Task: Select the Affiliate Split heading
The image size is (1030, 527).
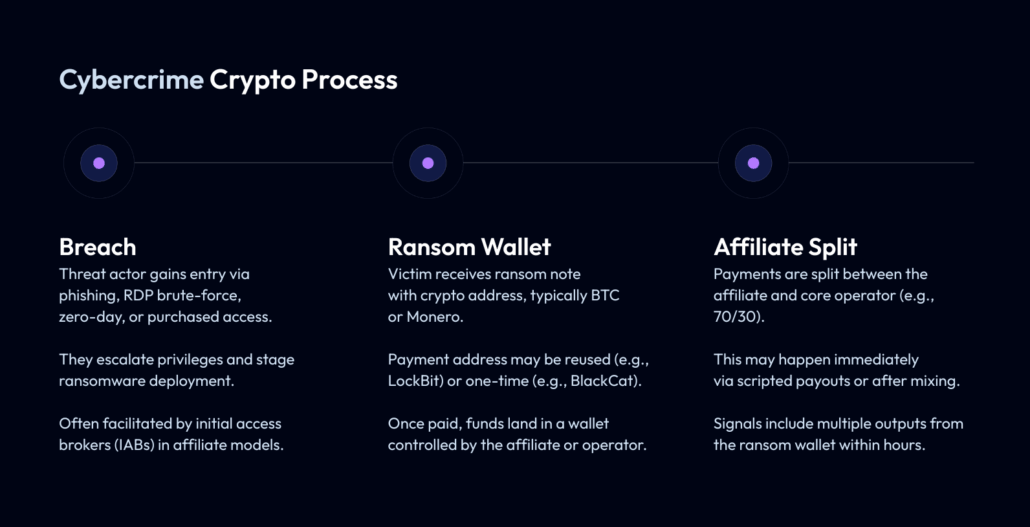Action: (x=785, y=246)
